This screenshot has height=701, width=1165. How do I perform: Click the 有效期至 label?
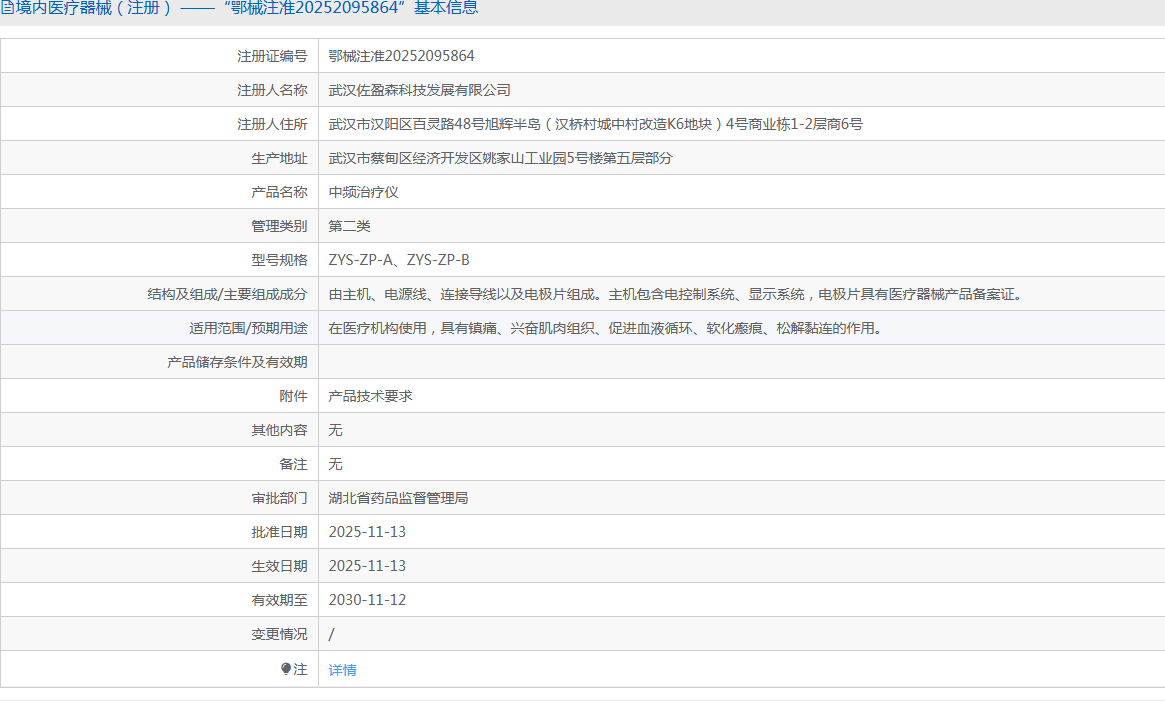click(x=279, y=600)
